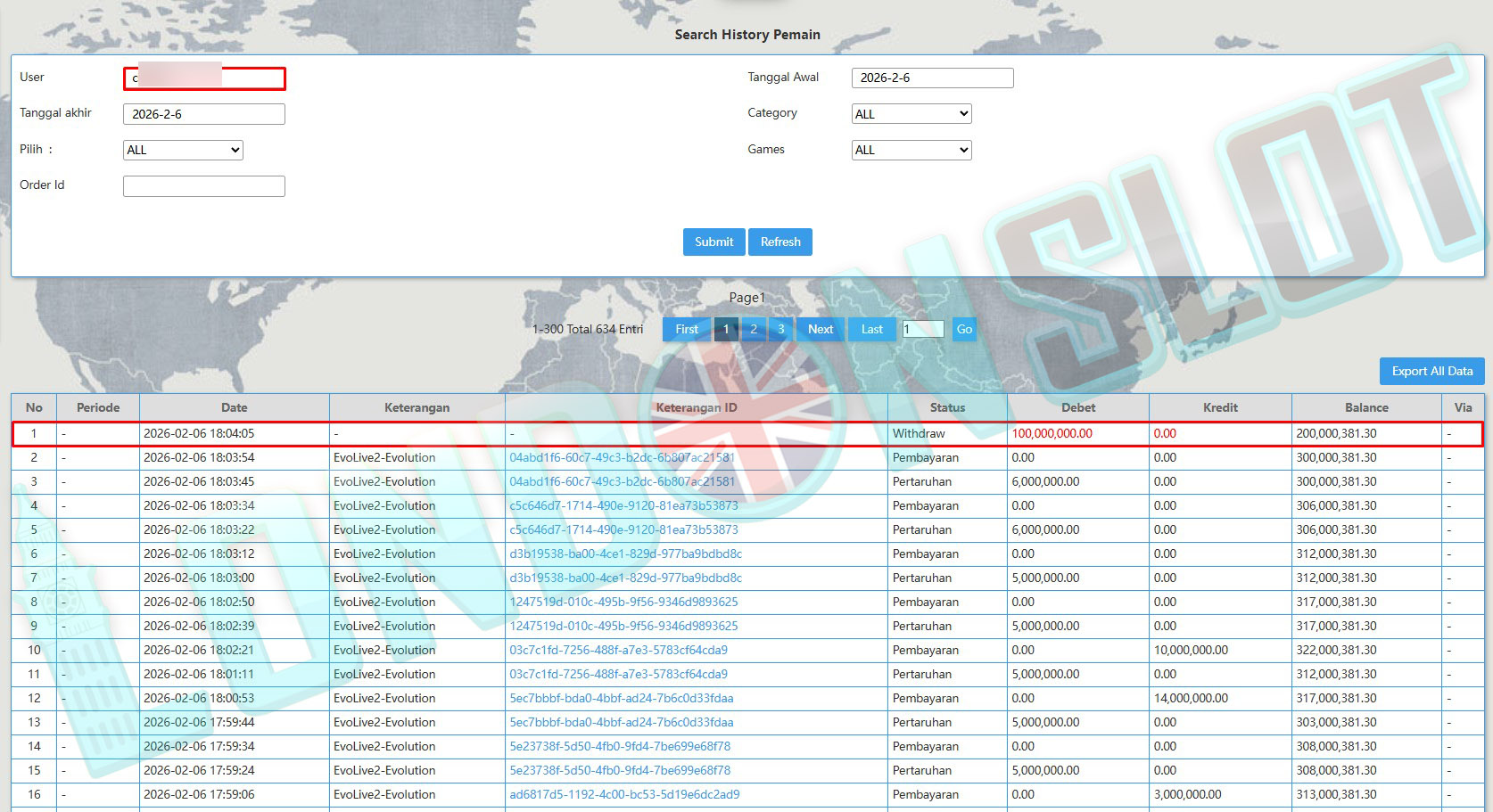Click the Tanggal Awal date field
The image size is (1493, 812).
[932, 78]
